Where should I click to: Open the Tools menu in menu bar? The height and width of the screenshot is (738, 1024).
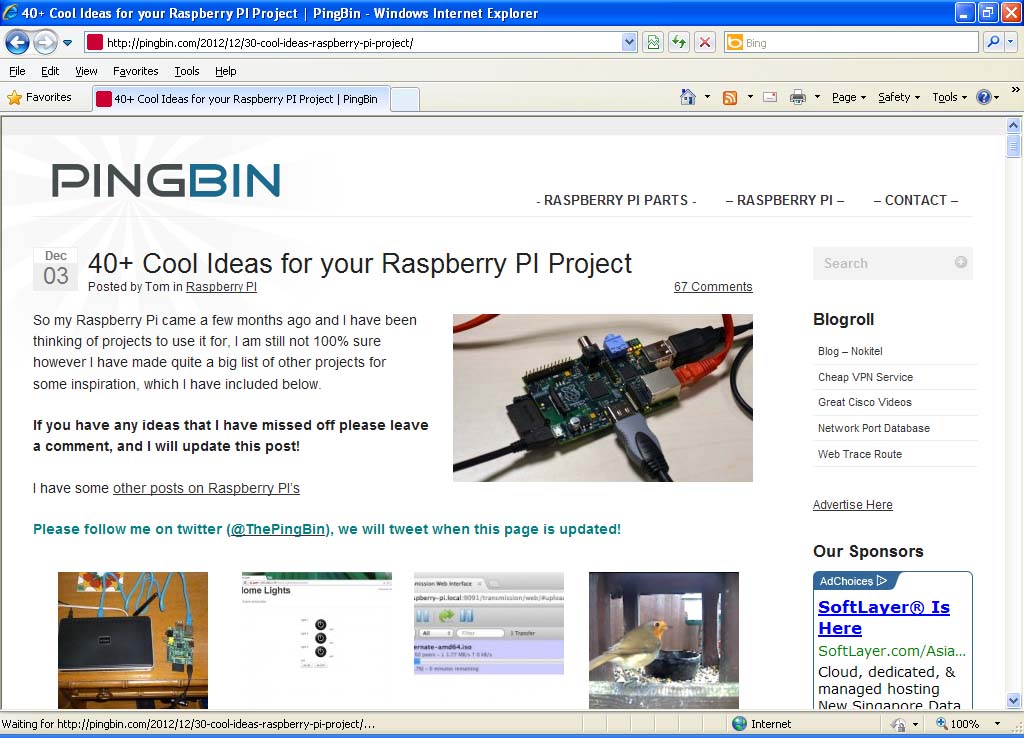click(187, 71)
